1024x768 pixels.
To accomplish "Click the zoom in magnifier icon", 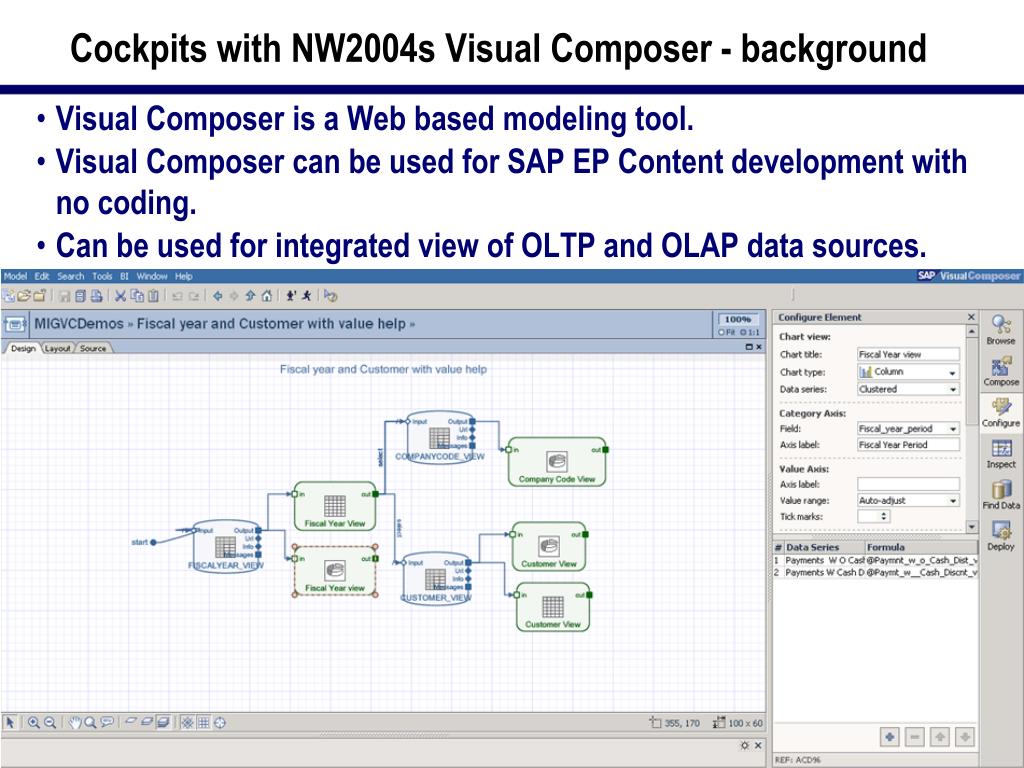I will point(33,722).
